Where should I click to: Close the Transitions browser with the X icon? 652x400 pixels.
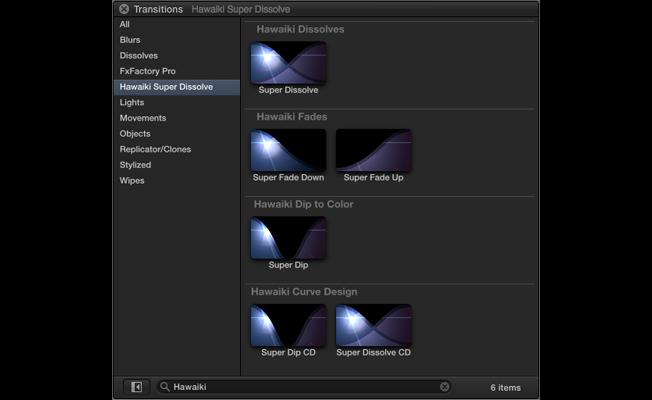click(124, 9)
